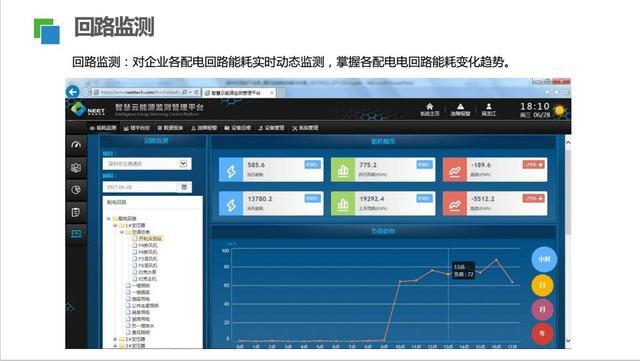Open the project selection dropdown
The image size is (640, 361).
(x=147, y=164)
